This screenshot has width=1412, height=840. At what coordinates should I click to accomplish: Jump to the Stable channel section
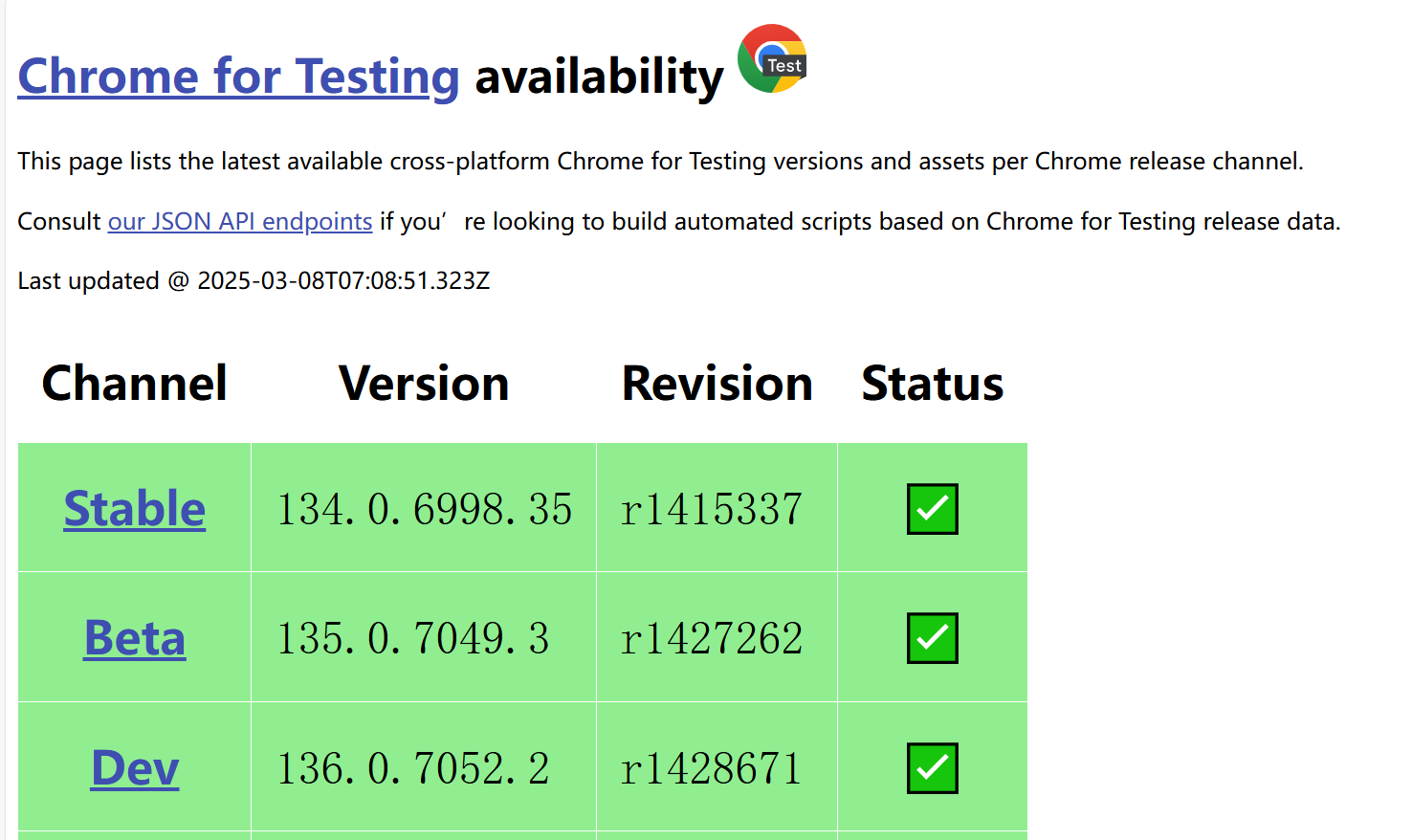pos(135,509)
